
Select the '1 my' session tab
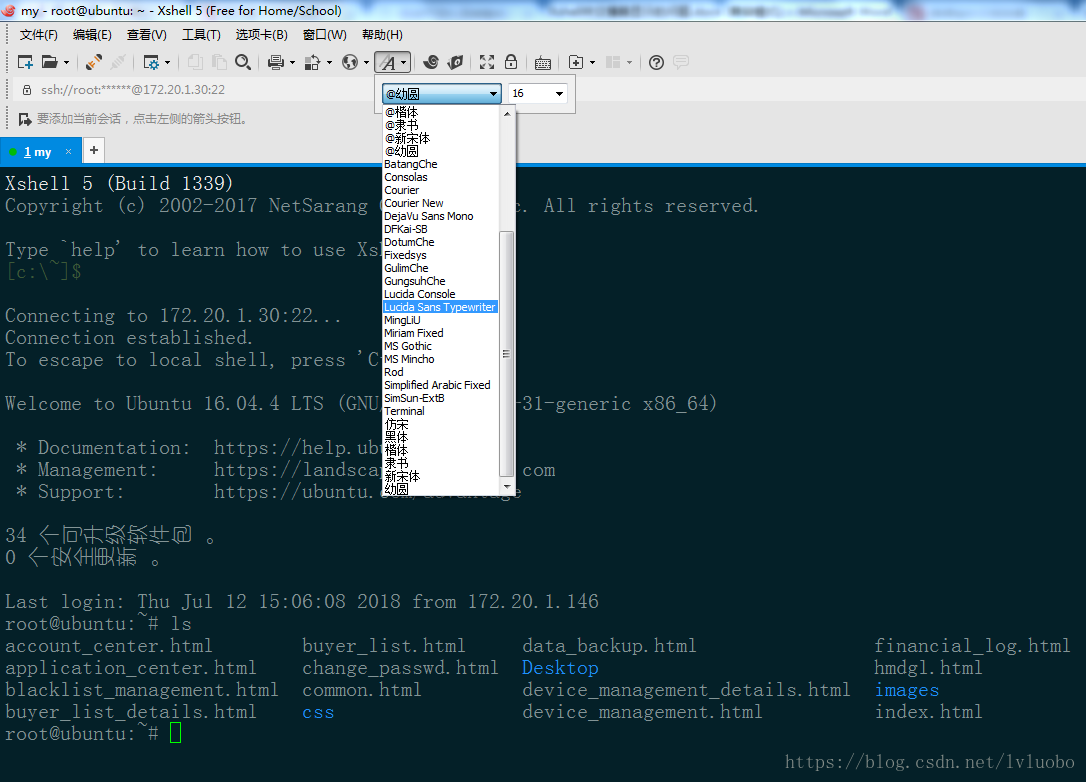[x=40, y=151]
